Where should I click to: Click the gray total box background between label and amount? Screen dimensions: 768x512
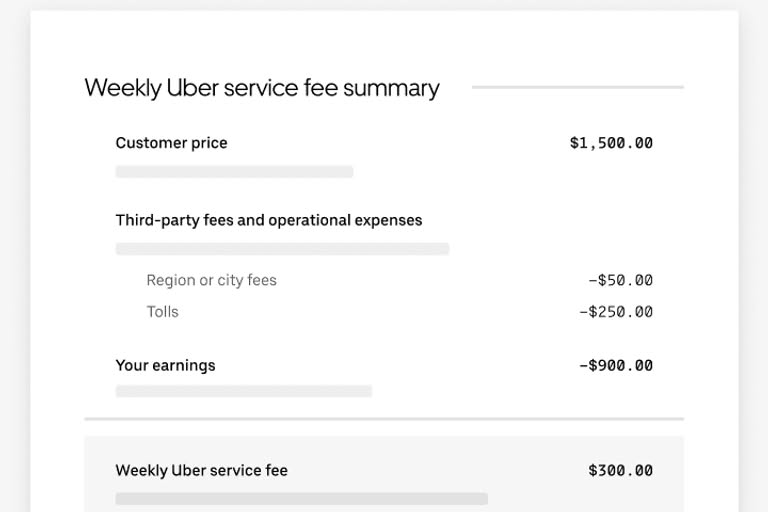(440, 470)
